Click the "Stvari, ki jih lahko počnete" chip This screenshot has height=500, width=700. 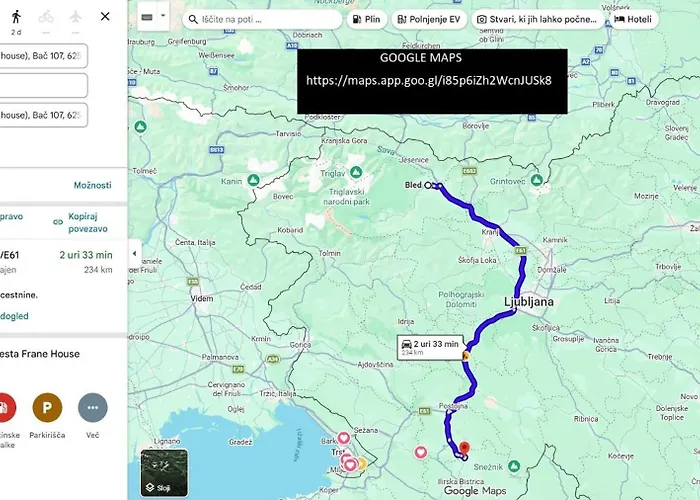pos(538,19)
